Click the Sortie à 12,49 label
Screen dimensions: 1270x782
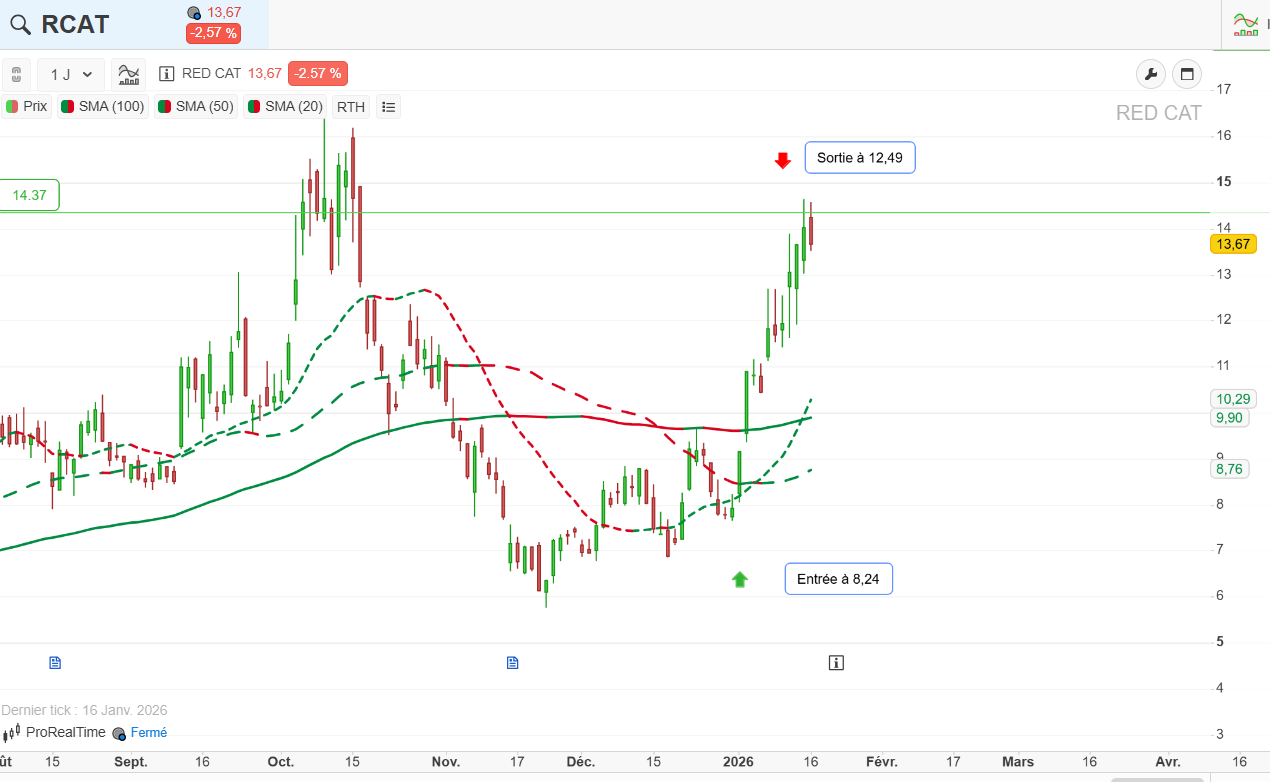pos(860,157)
